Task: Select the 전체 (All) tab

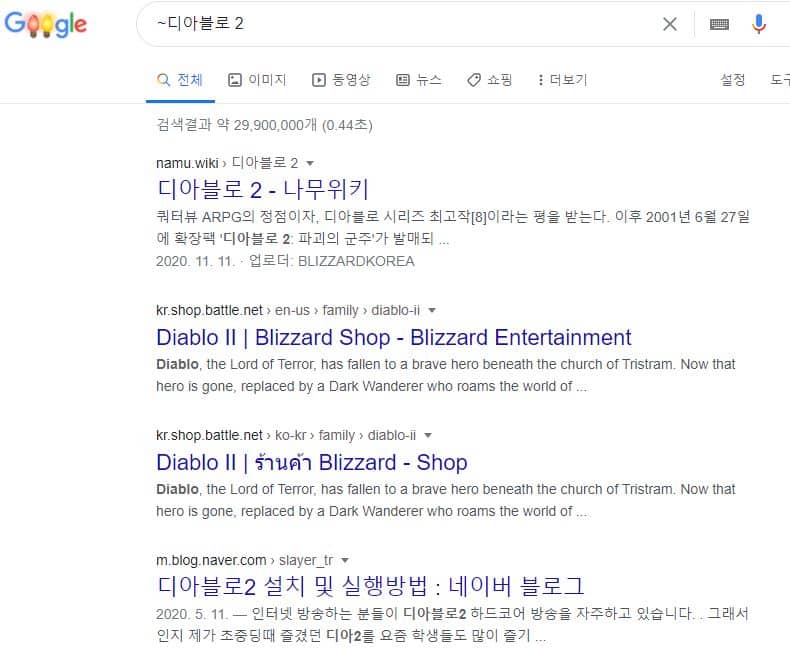Action: point(180,80)
